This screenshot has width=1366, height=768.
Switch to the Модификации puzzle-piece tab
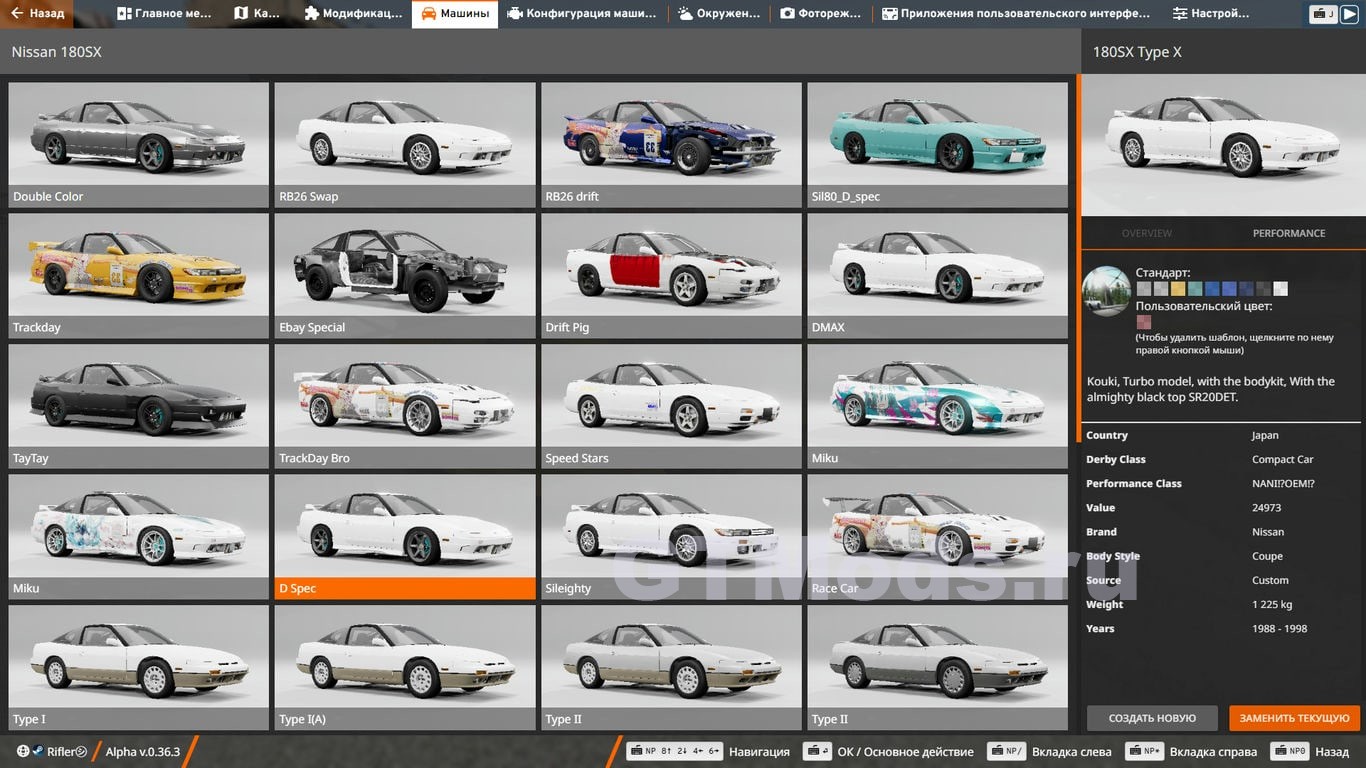pos(352,14)
